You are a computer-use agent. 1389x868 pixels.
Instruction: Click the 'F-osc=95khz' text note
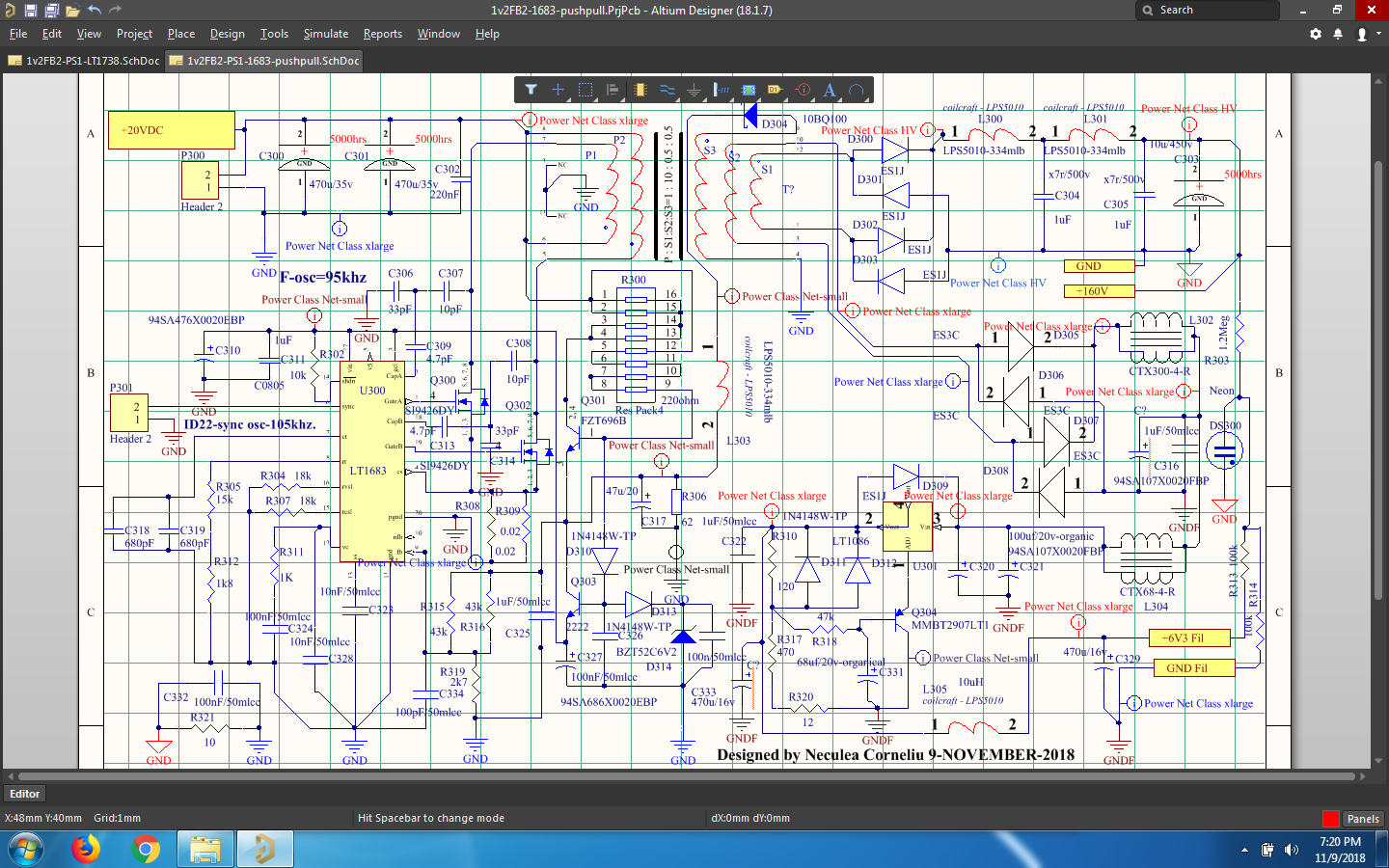coord(323,277)
